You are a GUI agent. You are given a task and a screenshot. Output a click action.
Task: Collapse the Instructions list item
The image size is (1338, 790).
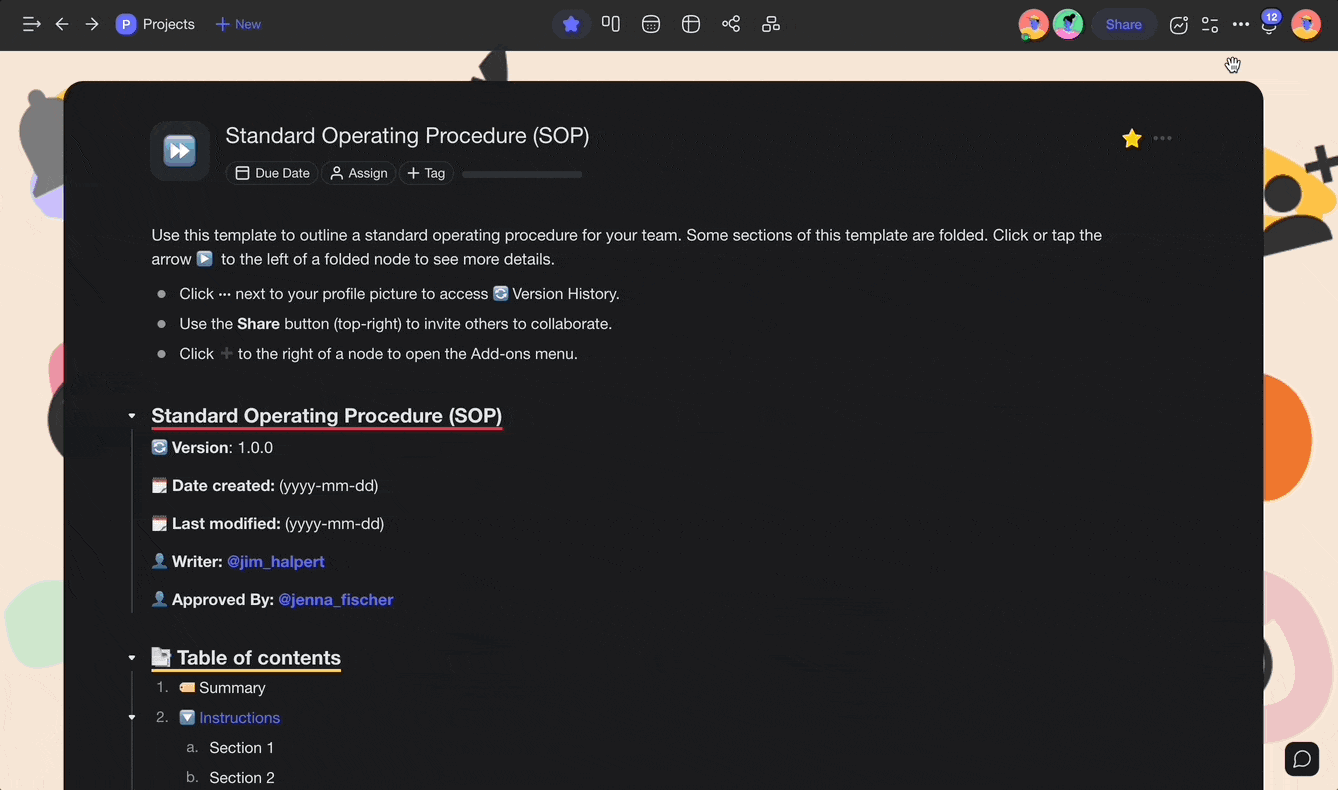pyautogui.click(x=132, y=718)
